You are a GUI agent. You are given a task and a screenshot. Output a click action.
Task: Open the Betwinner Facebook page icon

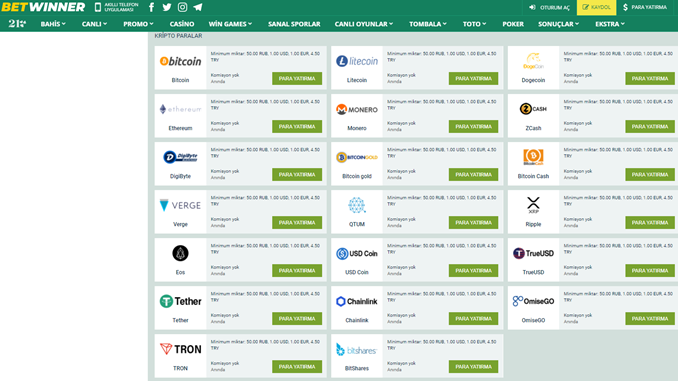(x=151, y=7)
